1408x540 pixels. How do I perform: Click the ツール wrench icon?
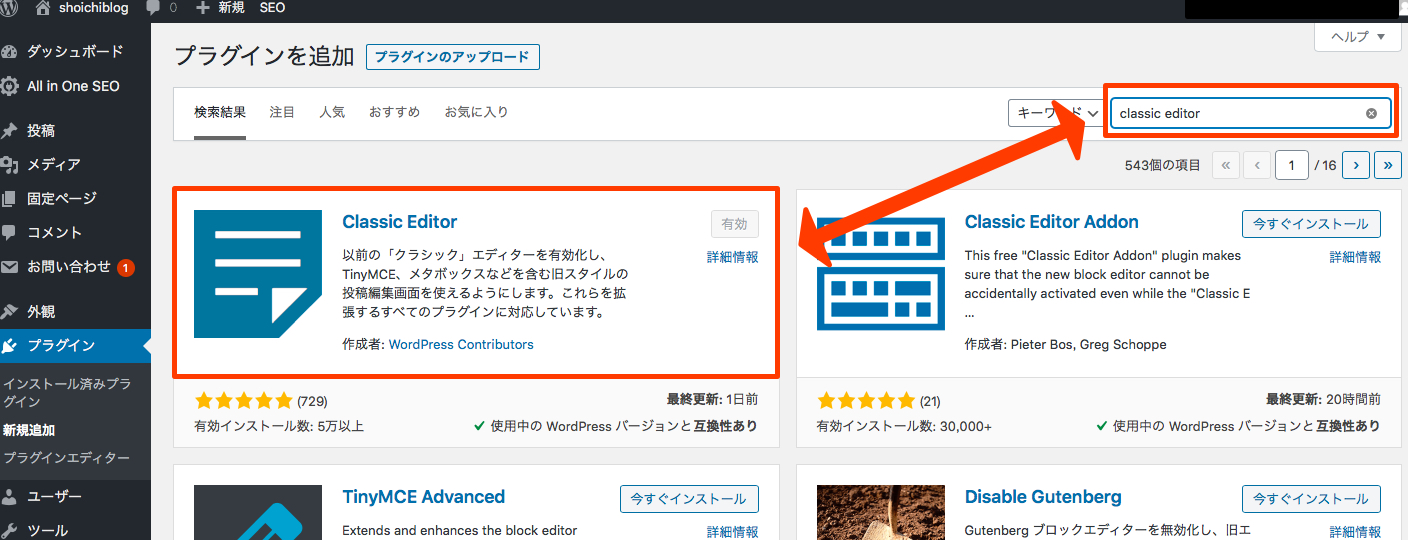[9, 531]
